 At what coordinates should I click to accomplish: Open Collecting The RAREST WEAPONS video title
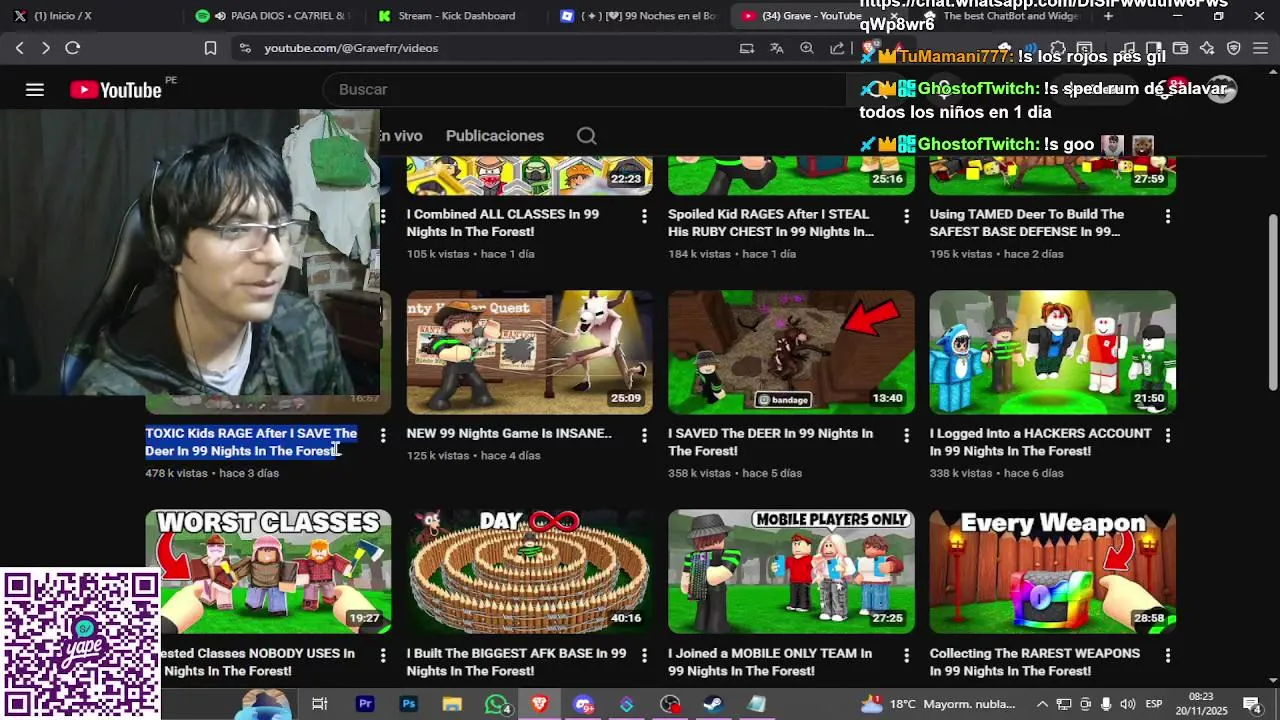pos(1035,662)
